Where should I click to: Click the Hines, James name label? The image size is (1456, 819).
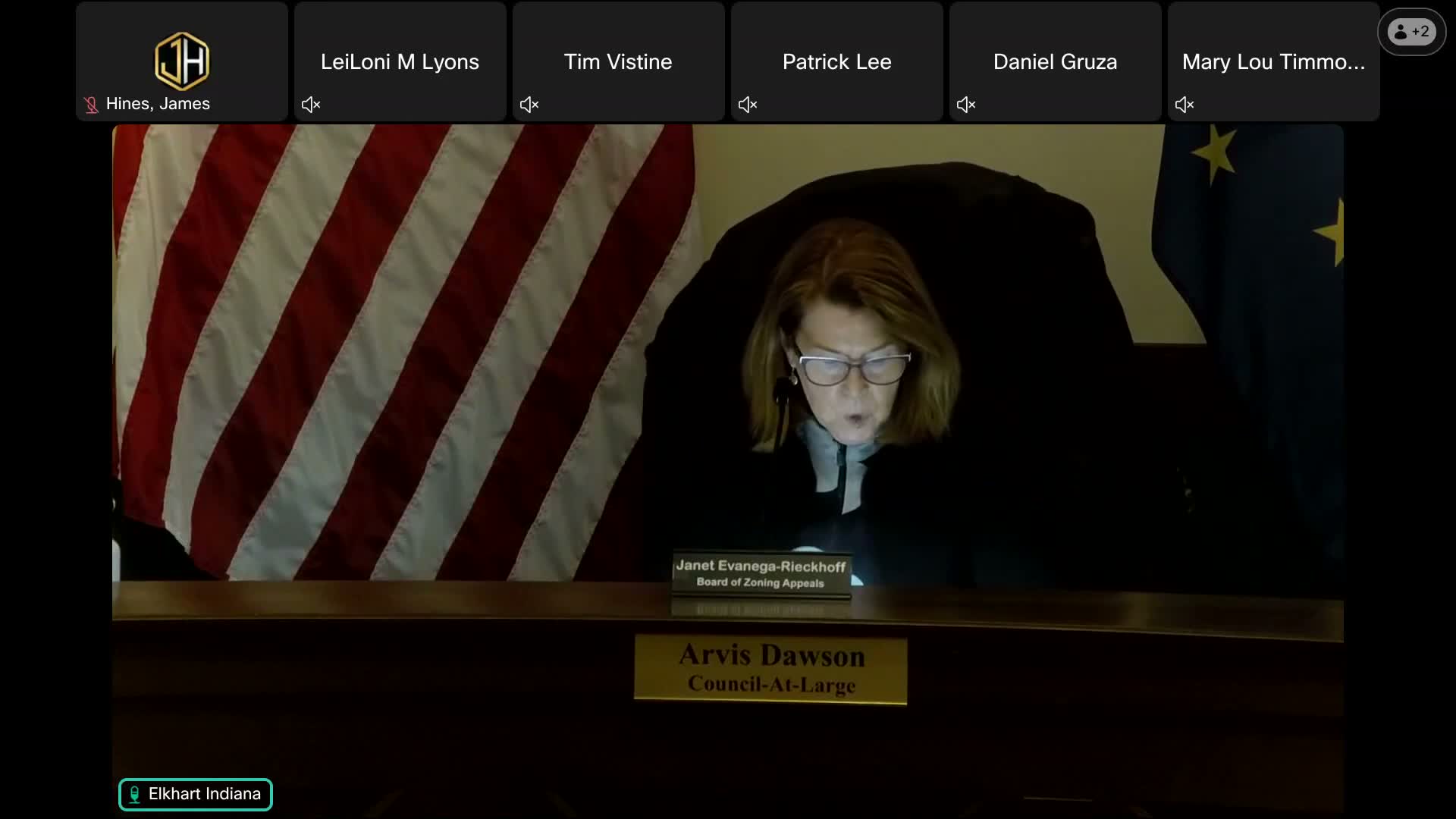158,104
